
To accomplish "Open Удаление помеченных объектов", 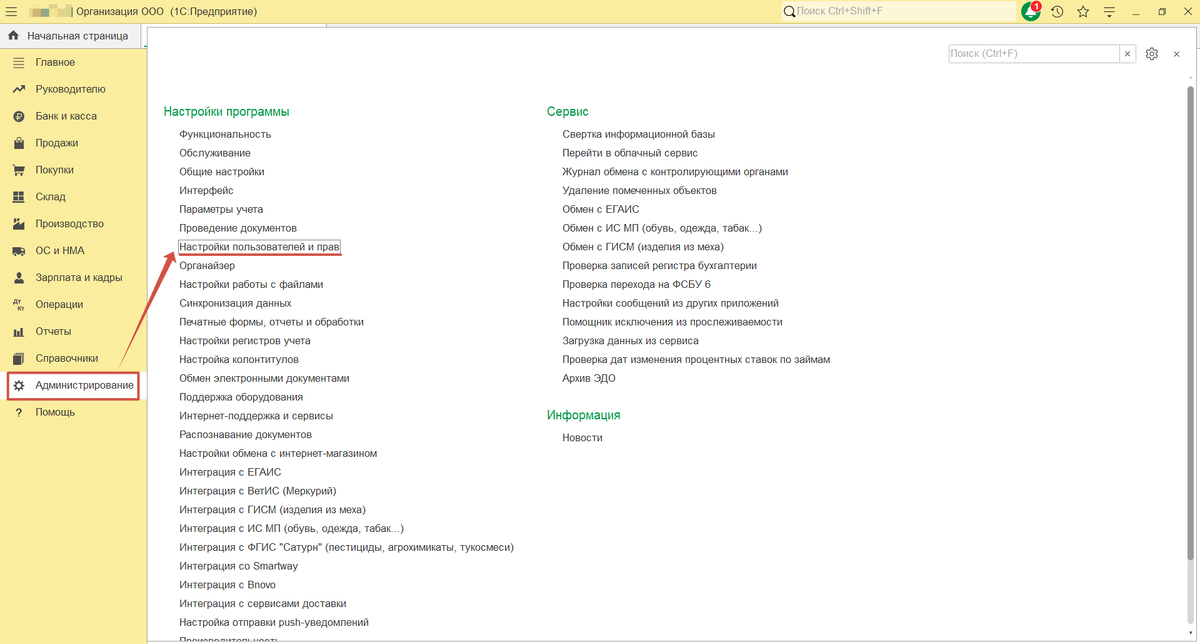I will 639,190.
